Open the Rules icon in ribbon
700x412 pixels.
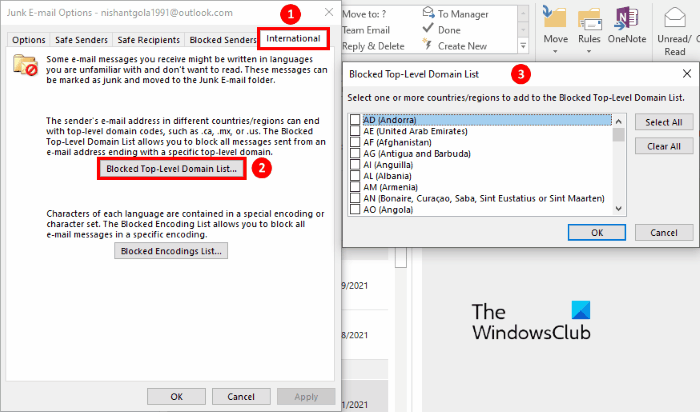(589, 19)
